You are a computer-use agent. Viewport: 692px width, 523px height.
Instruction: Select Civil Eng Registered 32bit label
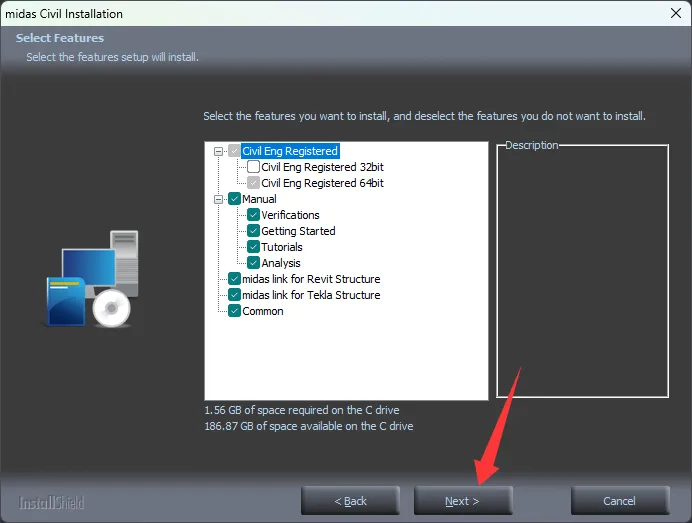pyautogui.click(x=322, y=167)
